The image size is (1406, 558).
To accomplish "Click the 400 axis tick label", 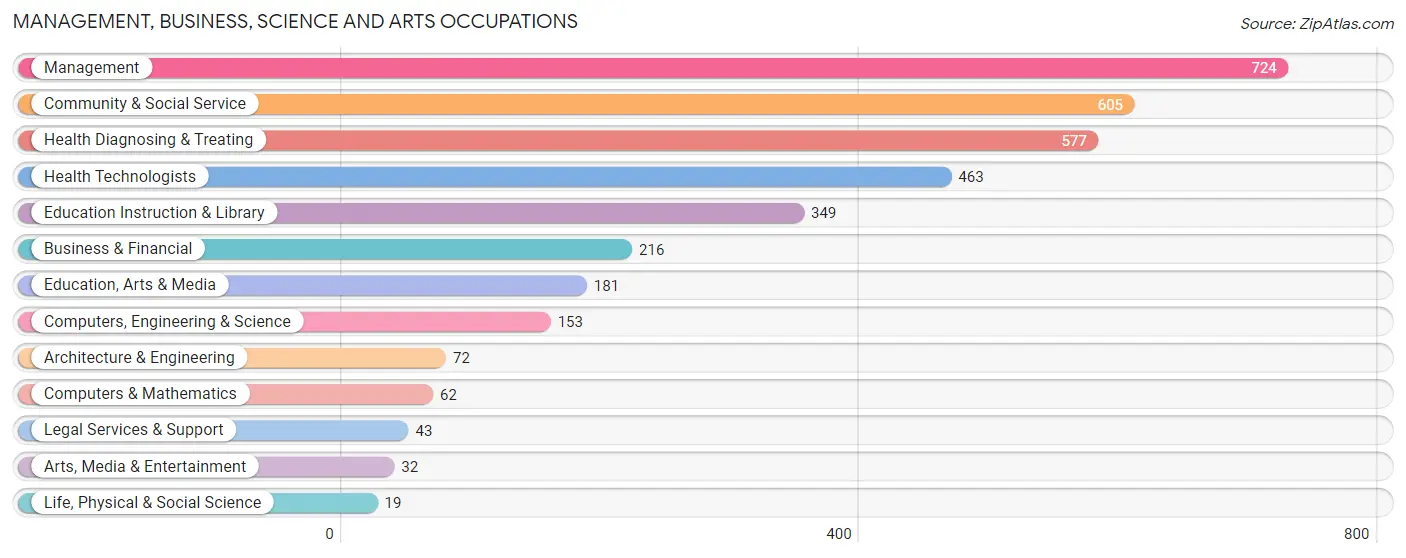I will 839,534.
